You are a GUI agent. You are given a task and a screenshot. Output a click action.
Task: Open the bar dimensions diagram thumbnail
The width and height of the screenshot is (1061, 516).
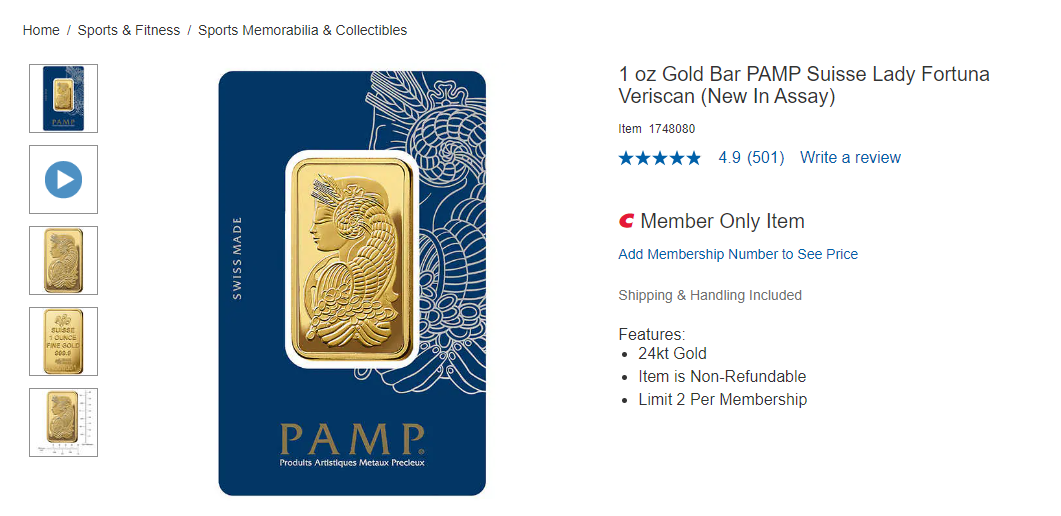[x=63, y=422]
